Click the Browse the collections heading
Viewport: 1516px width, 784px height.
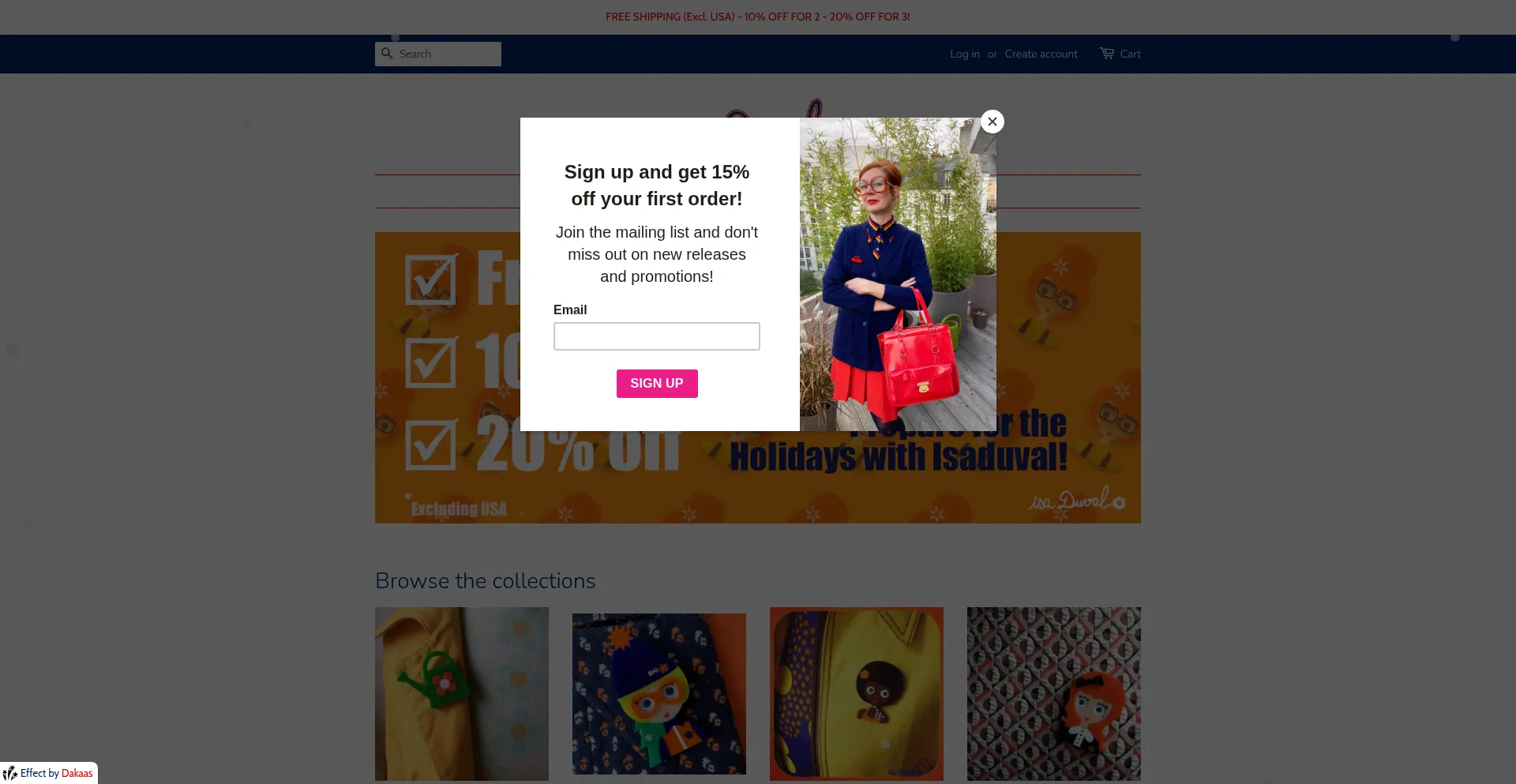486,580
